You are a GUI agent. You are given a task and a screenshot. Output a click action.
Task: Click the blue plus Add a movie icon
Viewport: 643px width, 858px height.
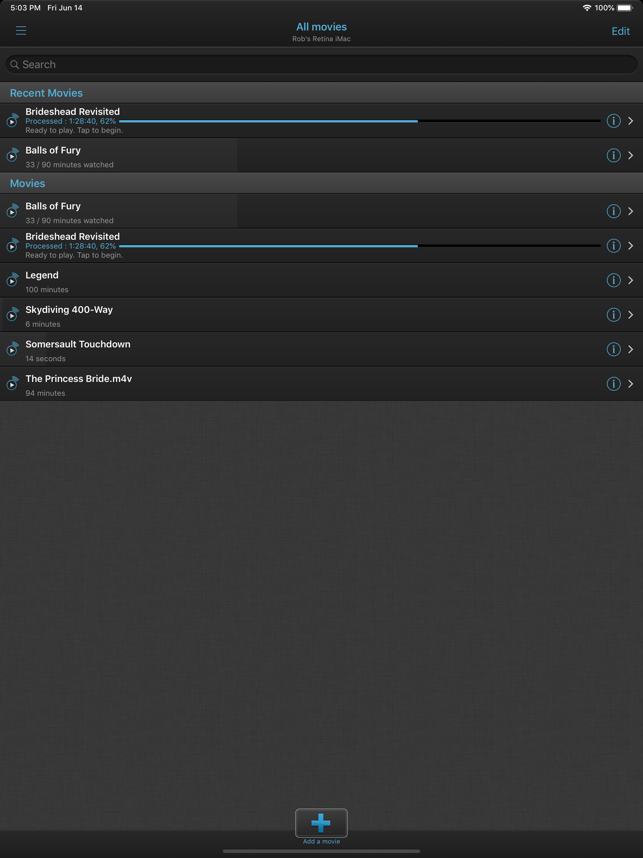[321, 823]
